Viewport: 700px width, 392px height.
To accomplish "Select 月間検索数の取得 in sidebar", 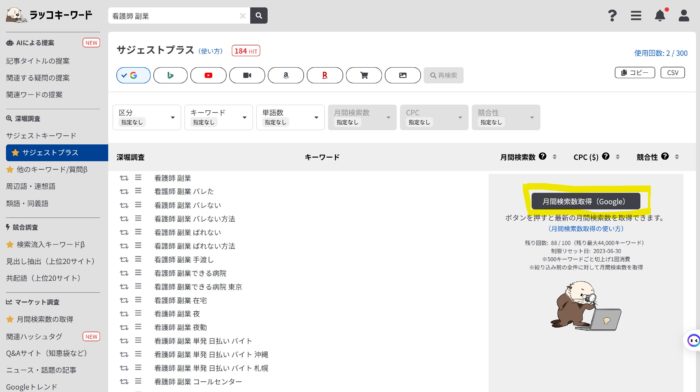I will 40,319.
